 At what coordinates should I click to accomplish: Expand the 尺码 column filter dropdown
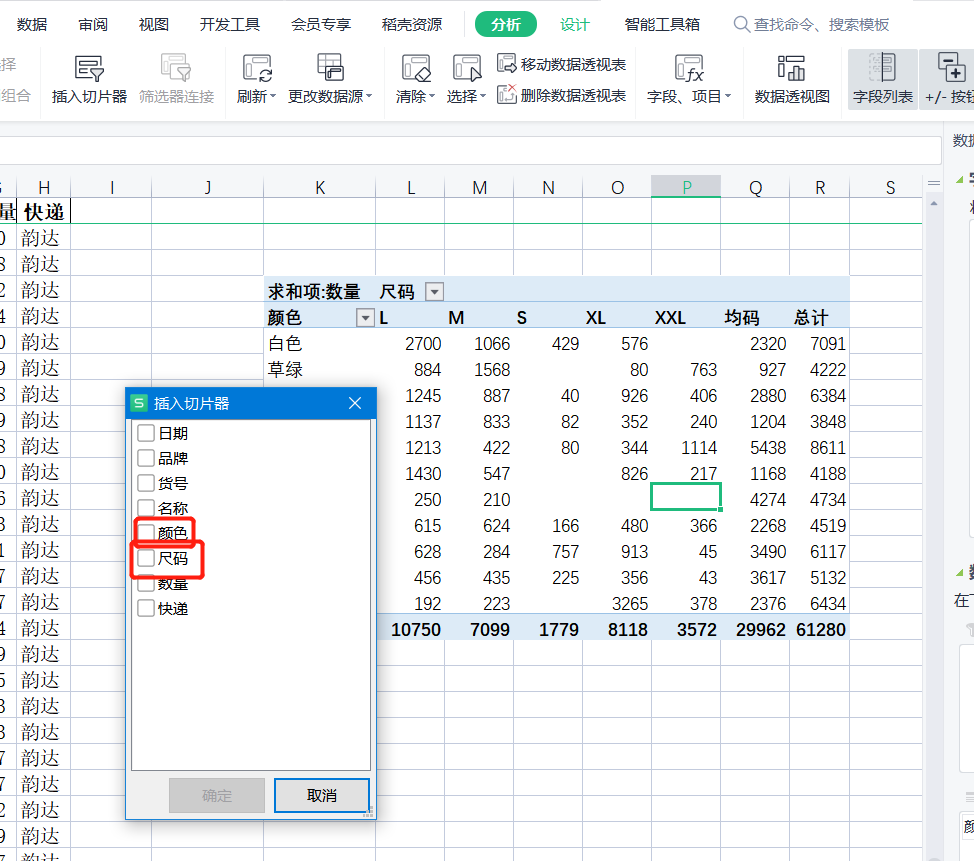coord(434,292)
